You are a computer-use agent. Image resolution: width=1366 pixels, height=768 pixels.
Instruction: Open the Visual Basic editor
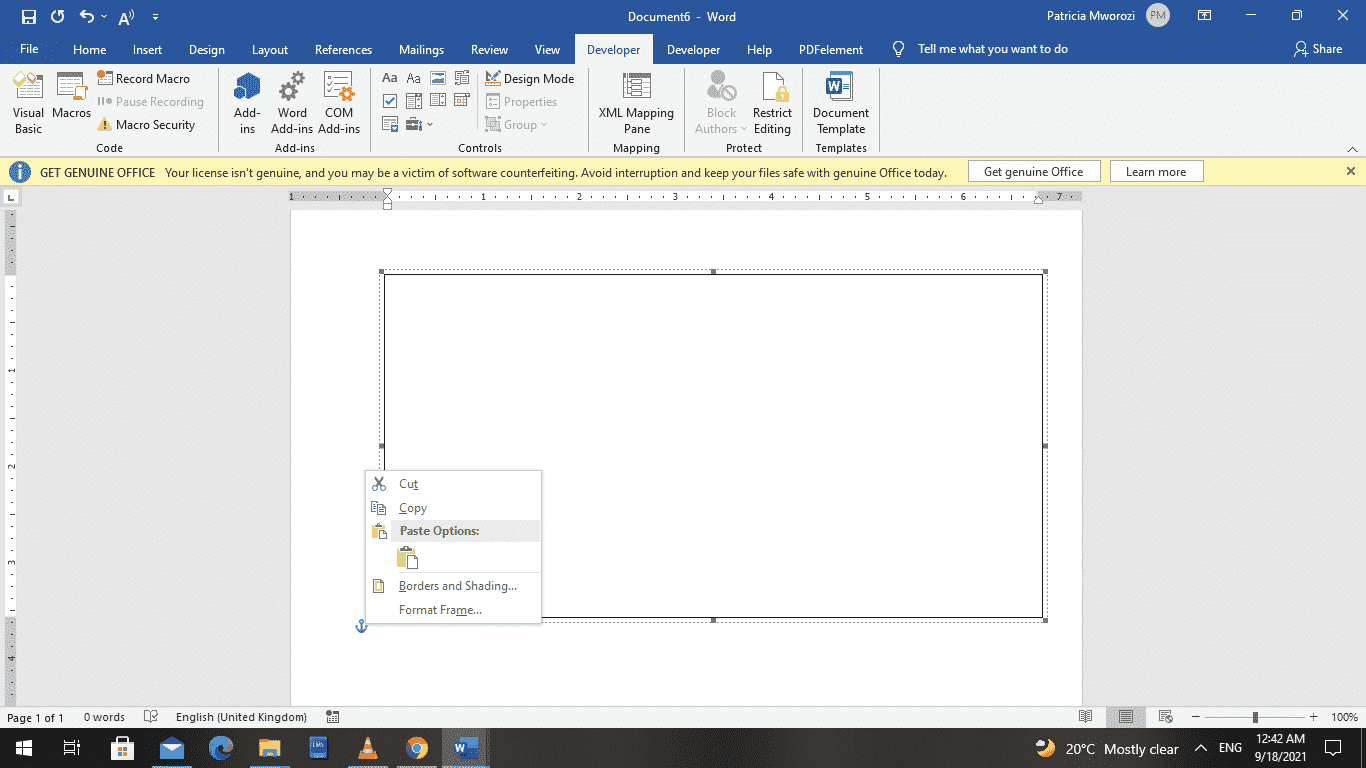pos(28,103)
